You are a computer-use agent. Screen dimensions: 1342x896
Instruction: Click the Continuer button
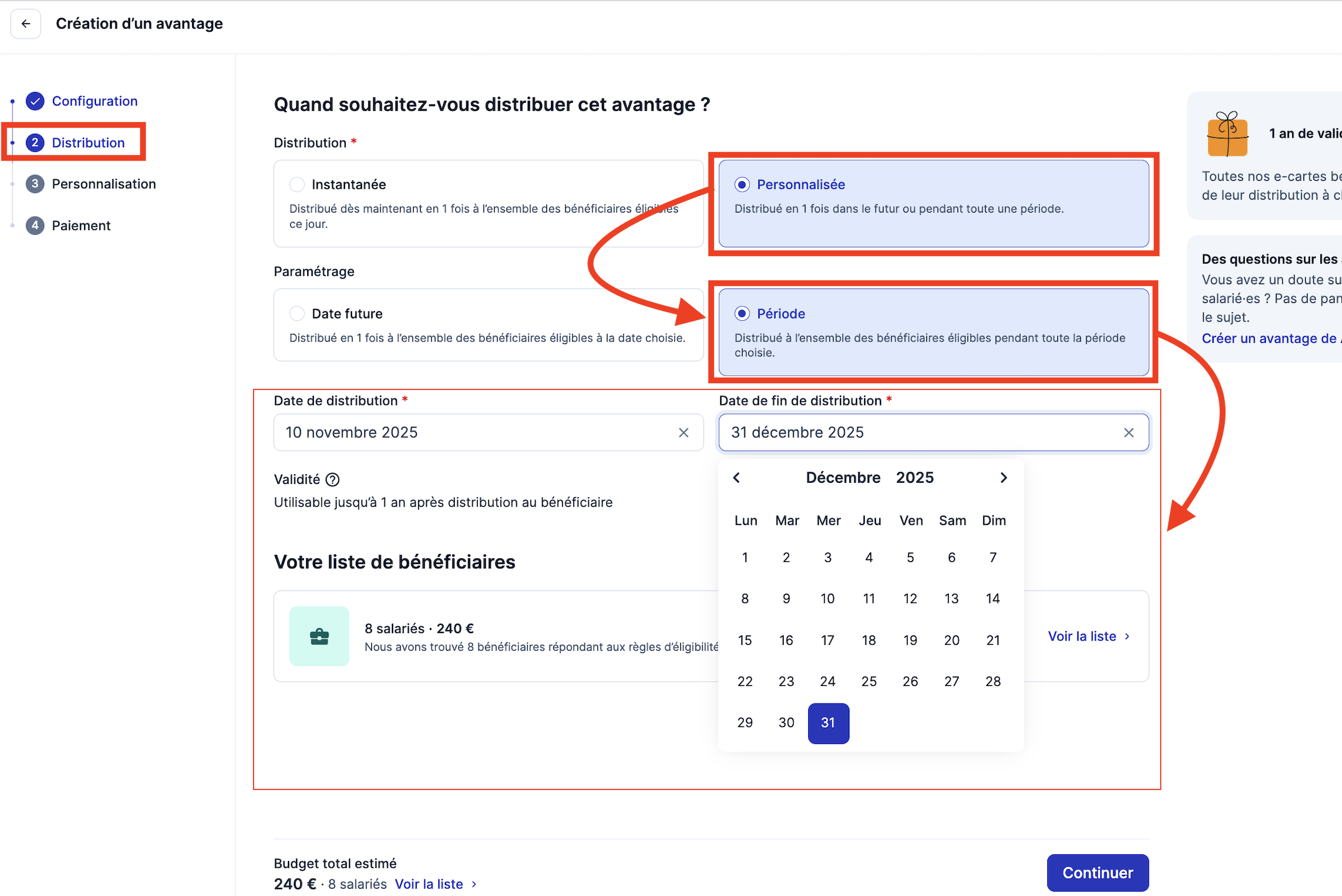[x=1098, y=872]
